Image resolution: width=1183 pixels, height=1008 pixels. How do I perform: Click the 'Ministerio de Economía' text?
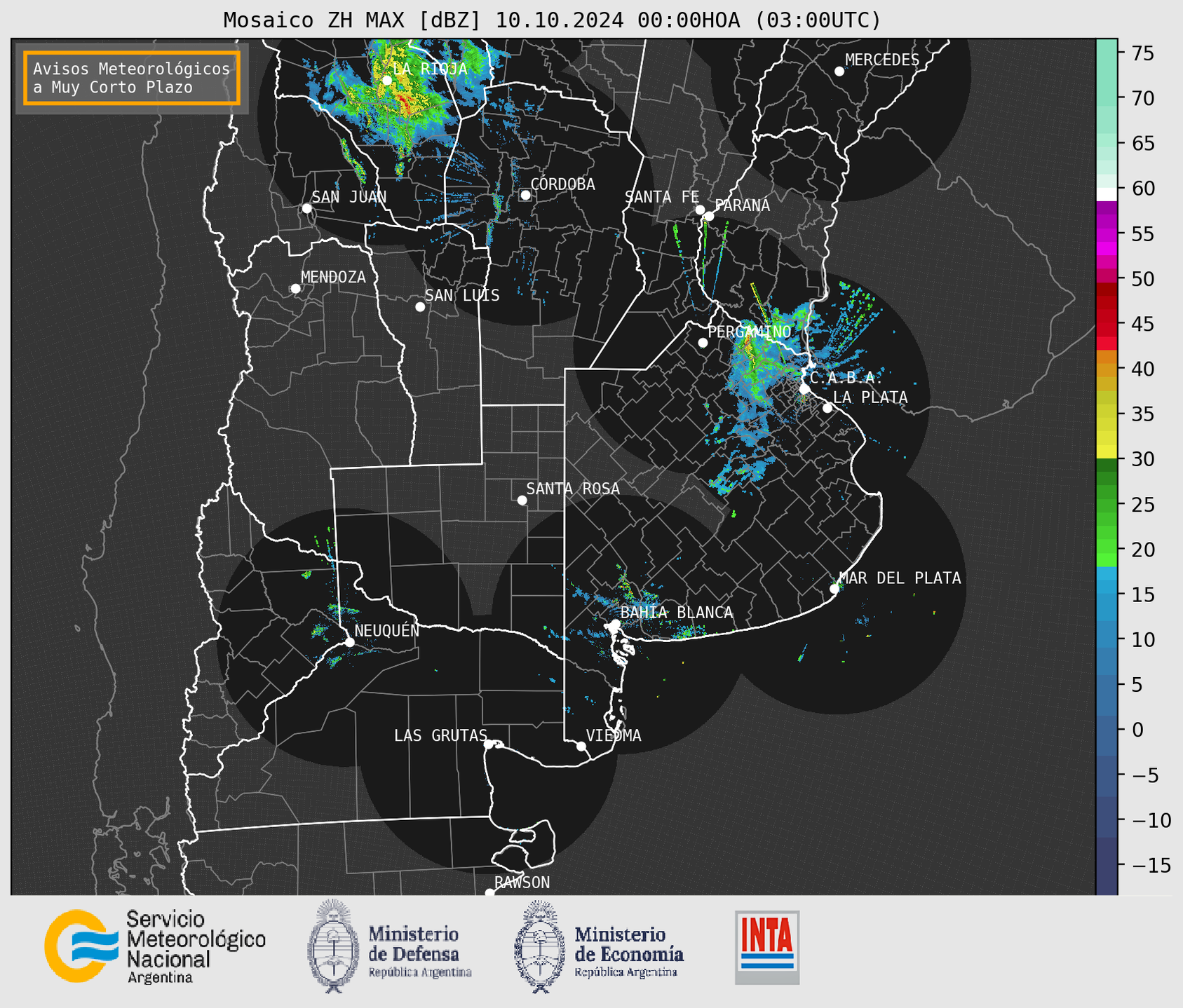point(629,944)
